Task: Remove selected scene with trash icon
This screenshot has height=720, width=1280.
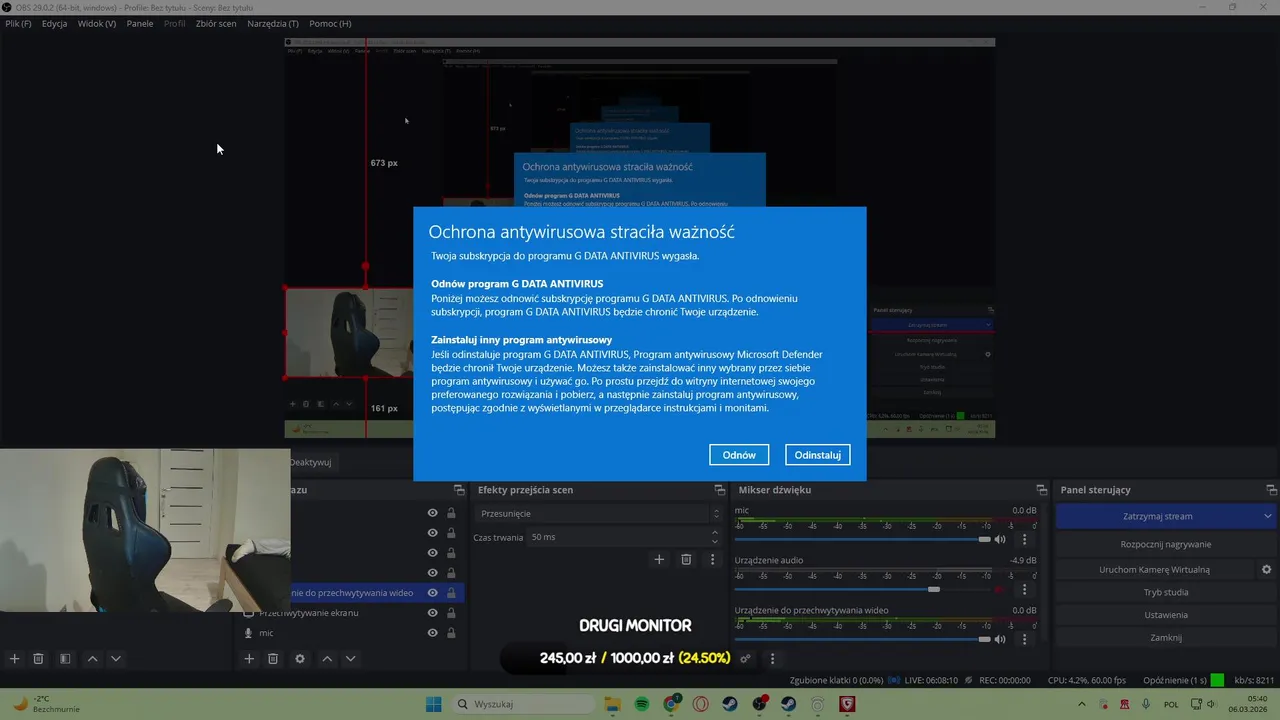Action: coord(38,659)
